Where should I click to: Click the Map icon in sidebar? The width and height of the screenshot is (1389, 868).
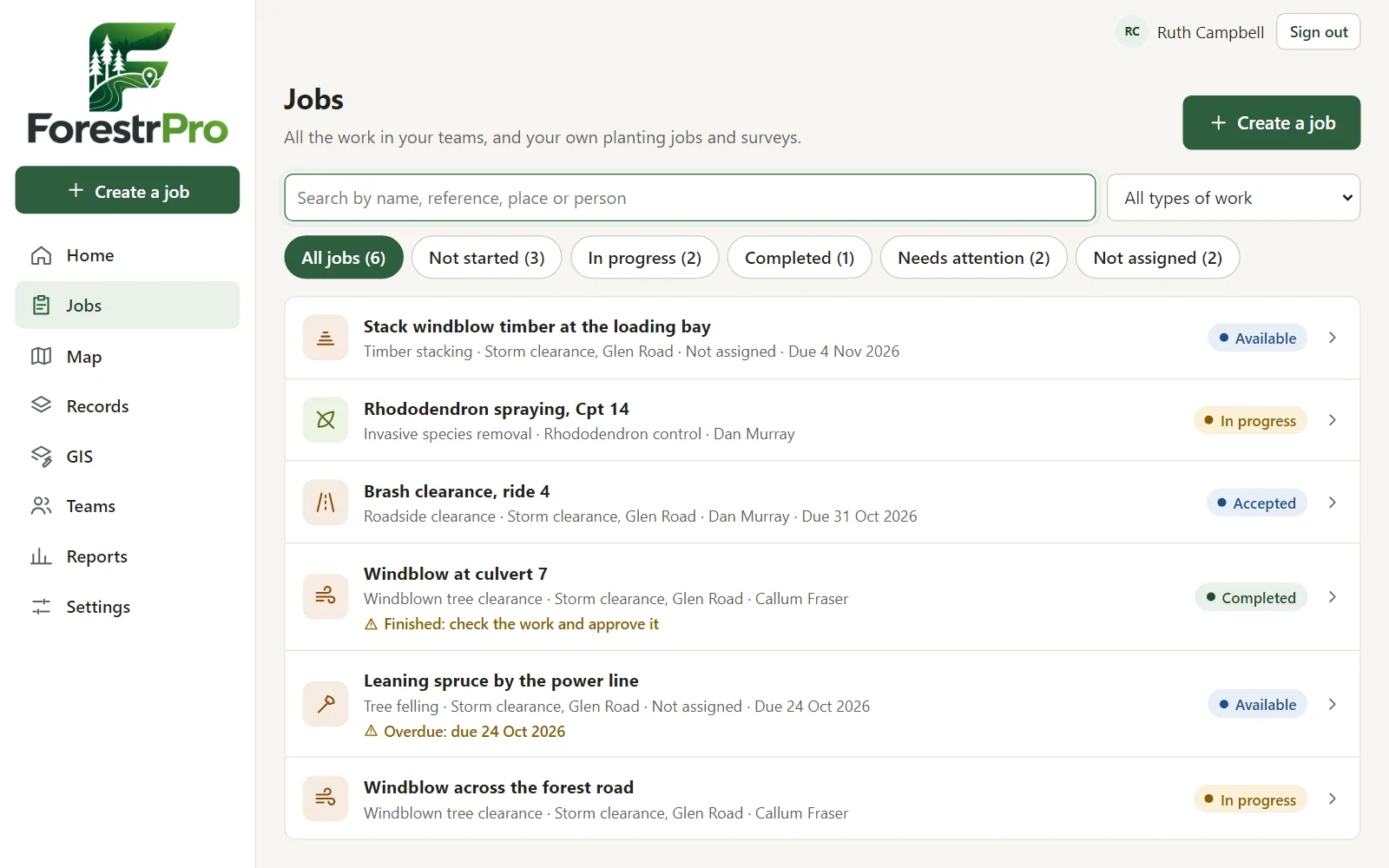point(41,356)
